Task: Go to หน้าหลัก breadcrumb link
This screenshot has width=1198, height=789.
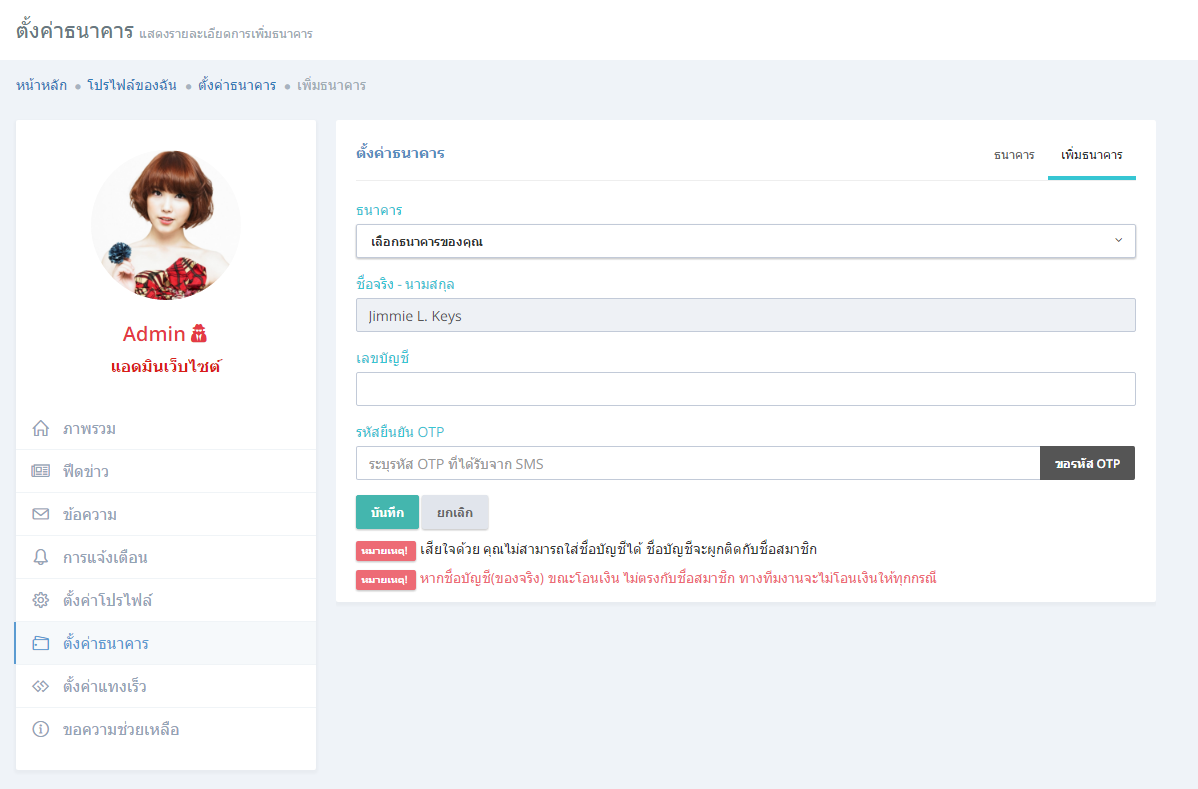Action: coord(42,86)
